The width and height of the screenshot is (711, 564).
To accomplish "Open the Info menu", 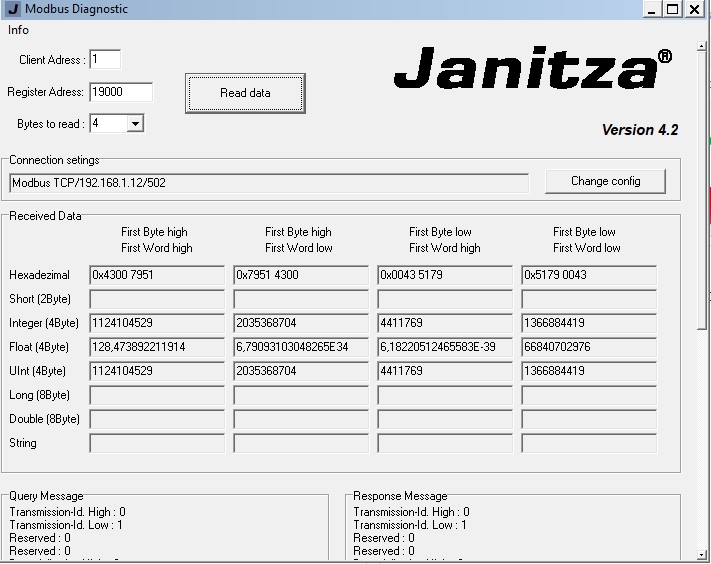I will pyautogui.click(x=19, y=30).
